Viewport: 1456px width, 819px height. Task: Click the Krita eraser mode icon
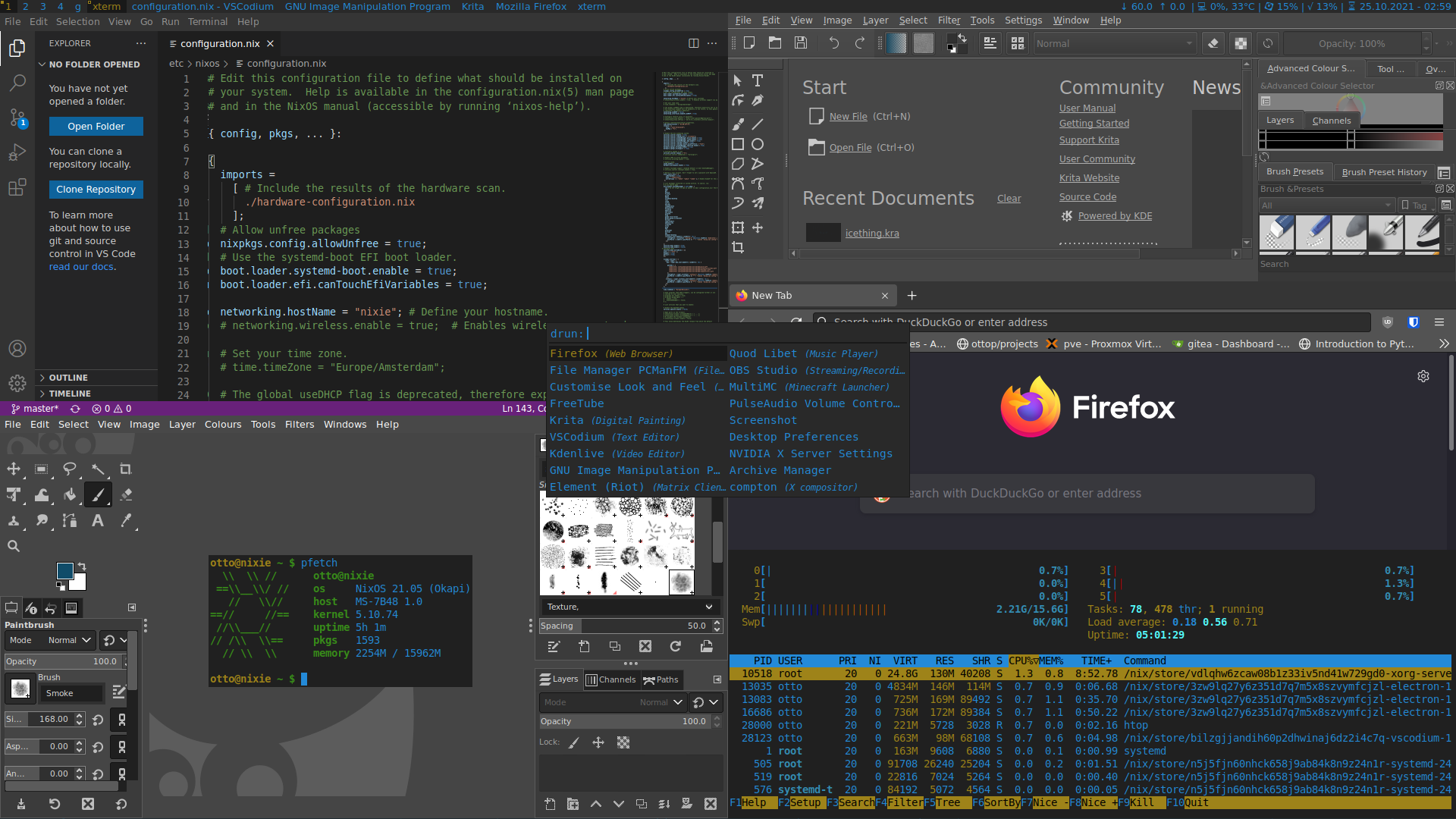coord(1213,44)
